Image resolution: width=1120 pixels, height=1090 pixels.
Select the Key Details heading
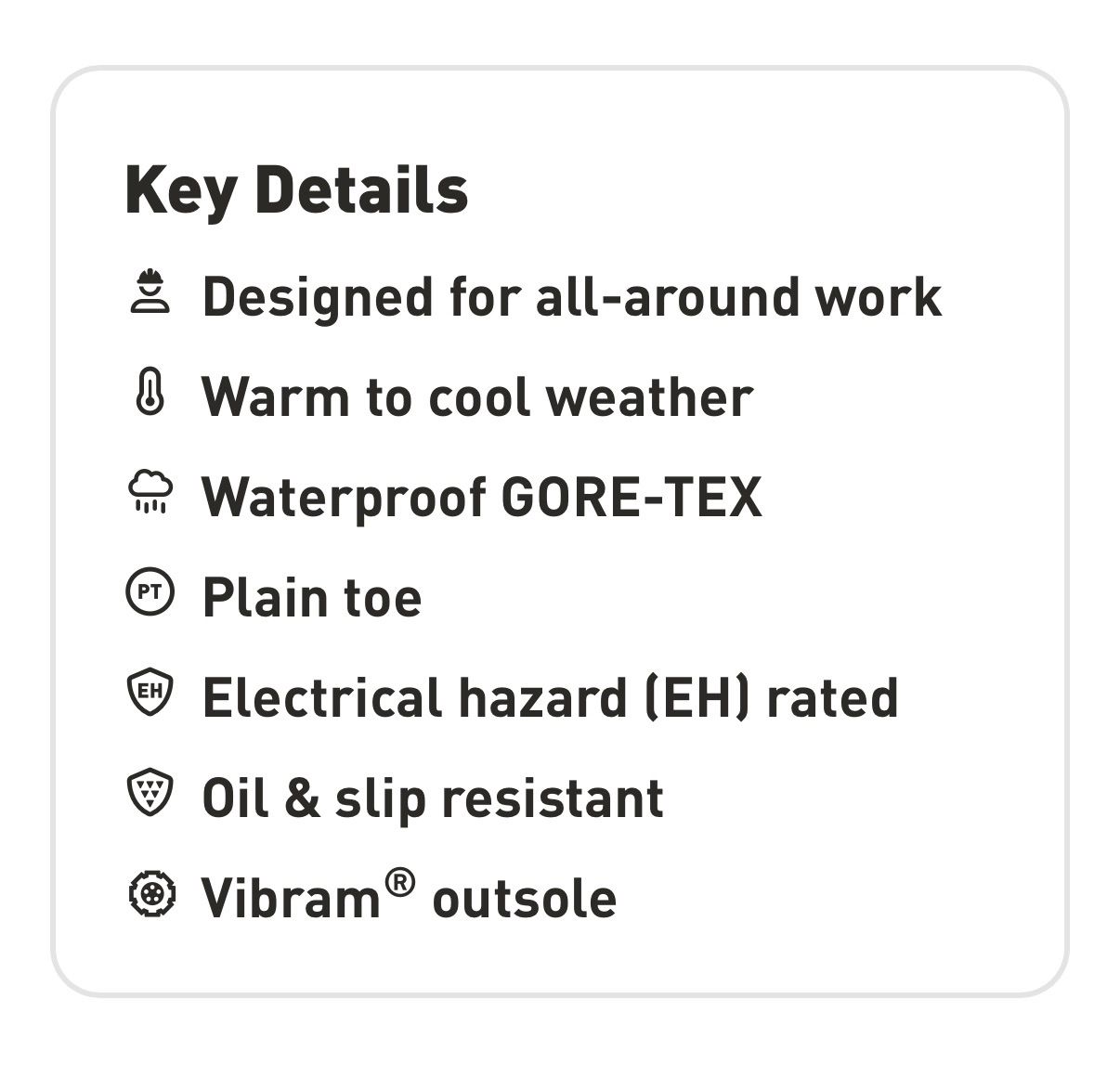296,191
